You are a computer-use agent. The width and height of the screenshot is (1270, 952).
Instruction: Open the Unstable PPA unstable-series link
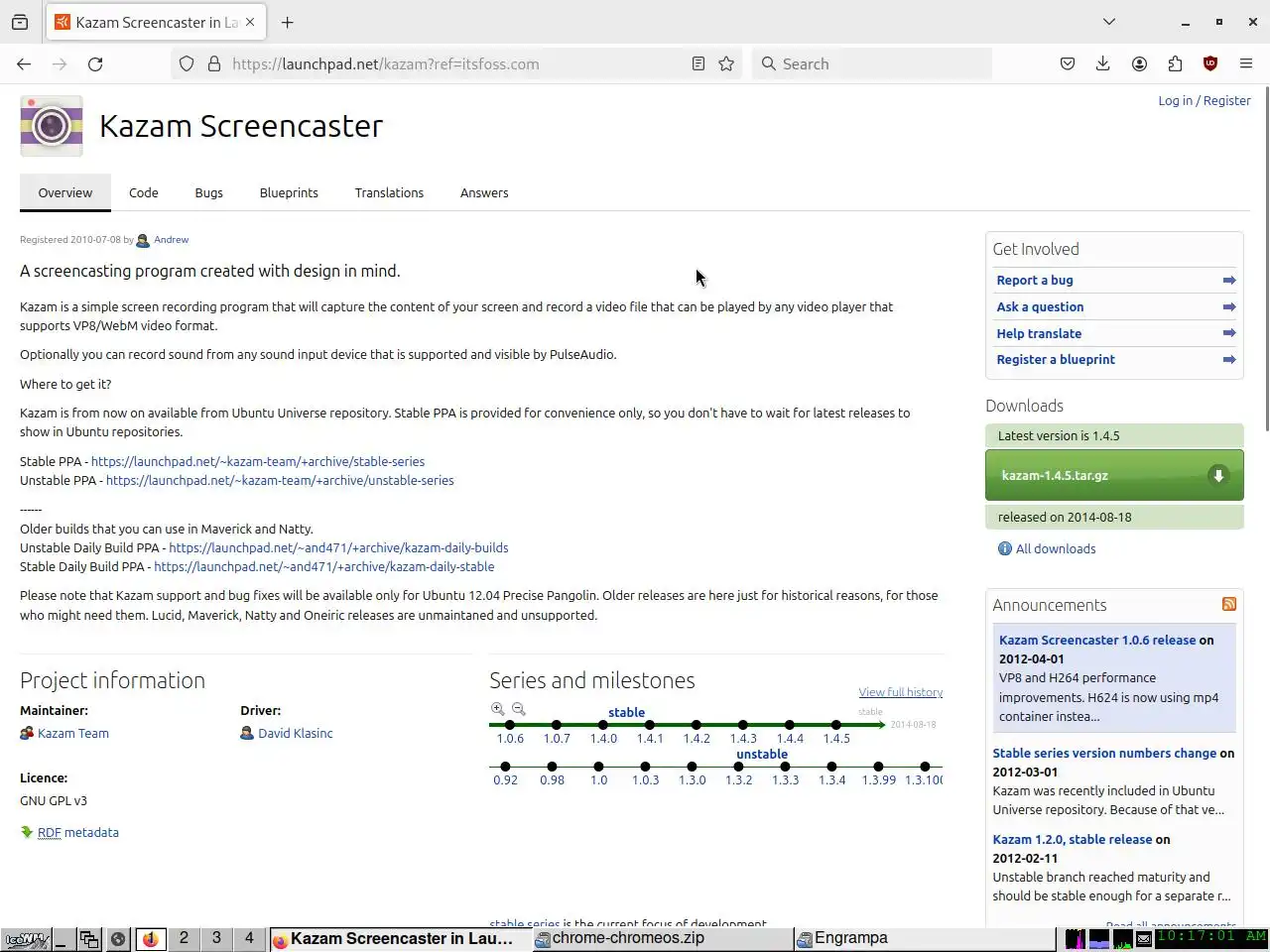pyautogui.click(x=280, y=481)
